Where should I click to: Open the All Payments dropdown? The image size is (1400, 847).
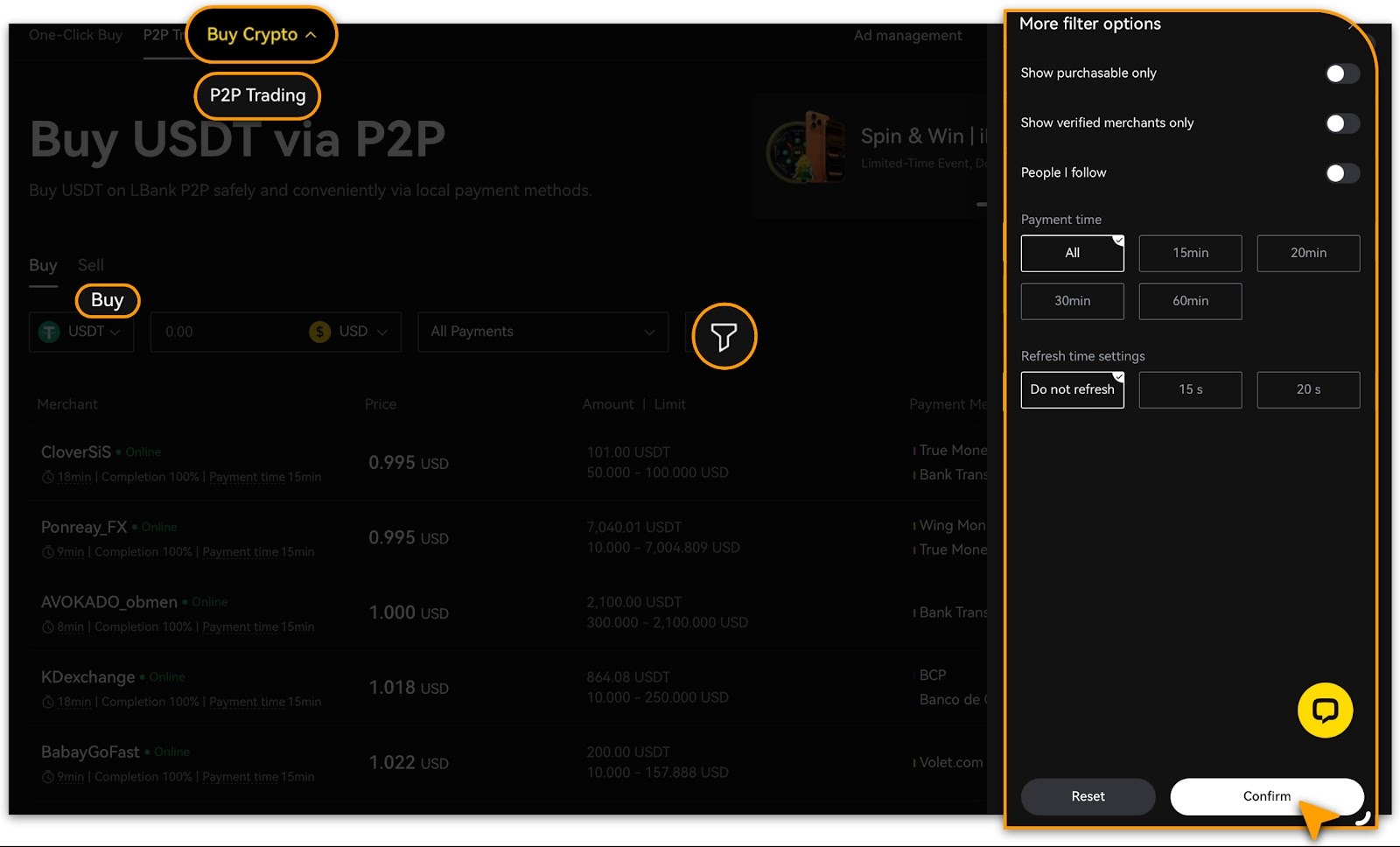pyautogui.click(x=542, y=332)
